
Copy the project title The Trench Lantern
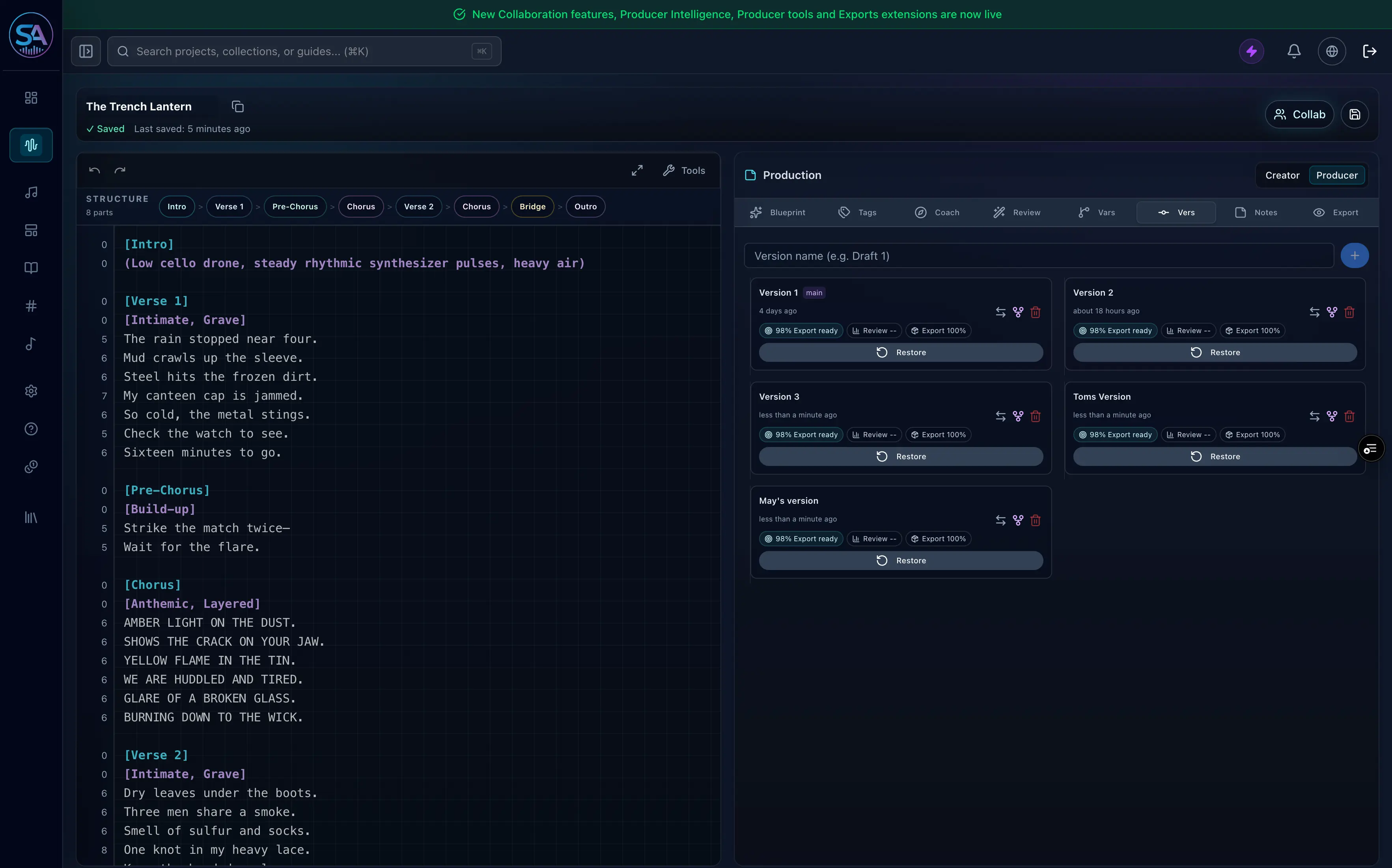pyautogui.click(x=238, y=107)
